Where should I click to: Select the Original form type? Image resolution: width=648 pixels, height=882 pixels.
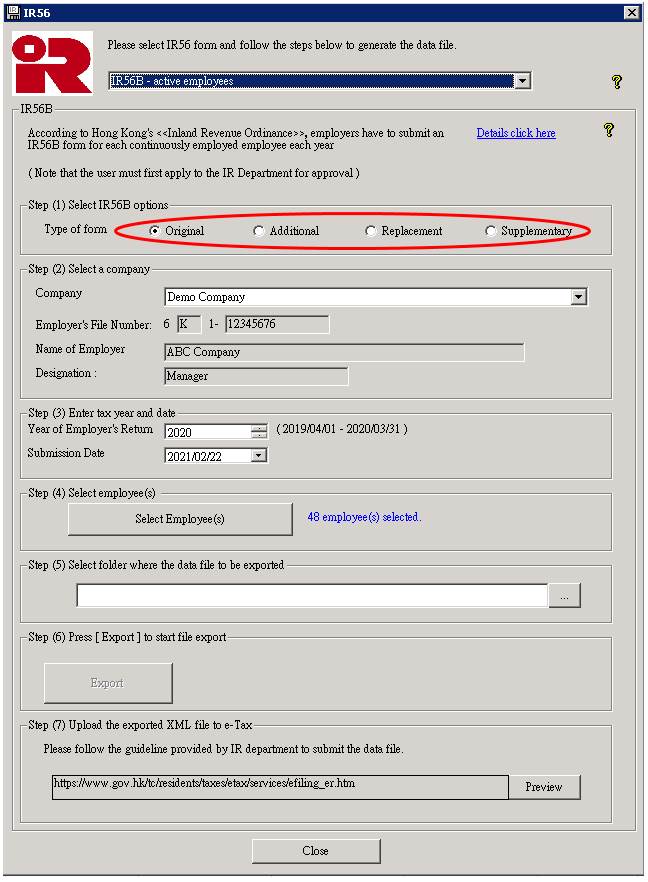[x=155, y=231]
